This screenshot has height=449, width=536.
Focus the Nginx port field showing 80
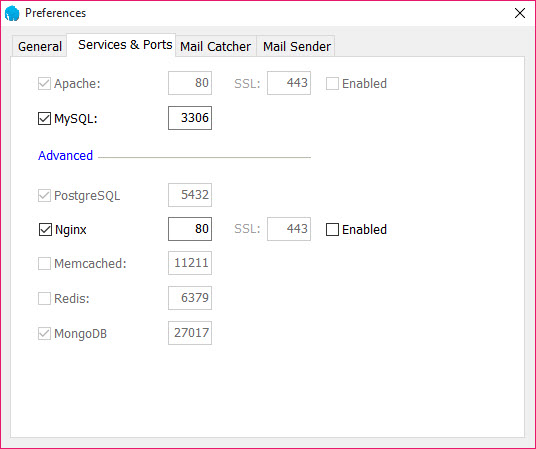point(190,229)
